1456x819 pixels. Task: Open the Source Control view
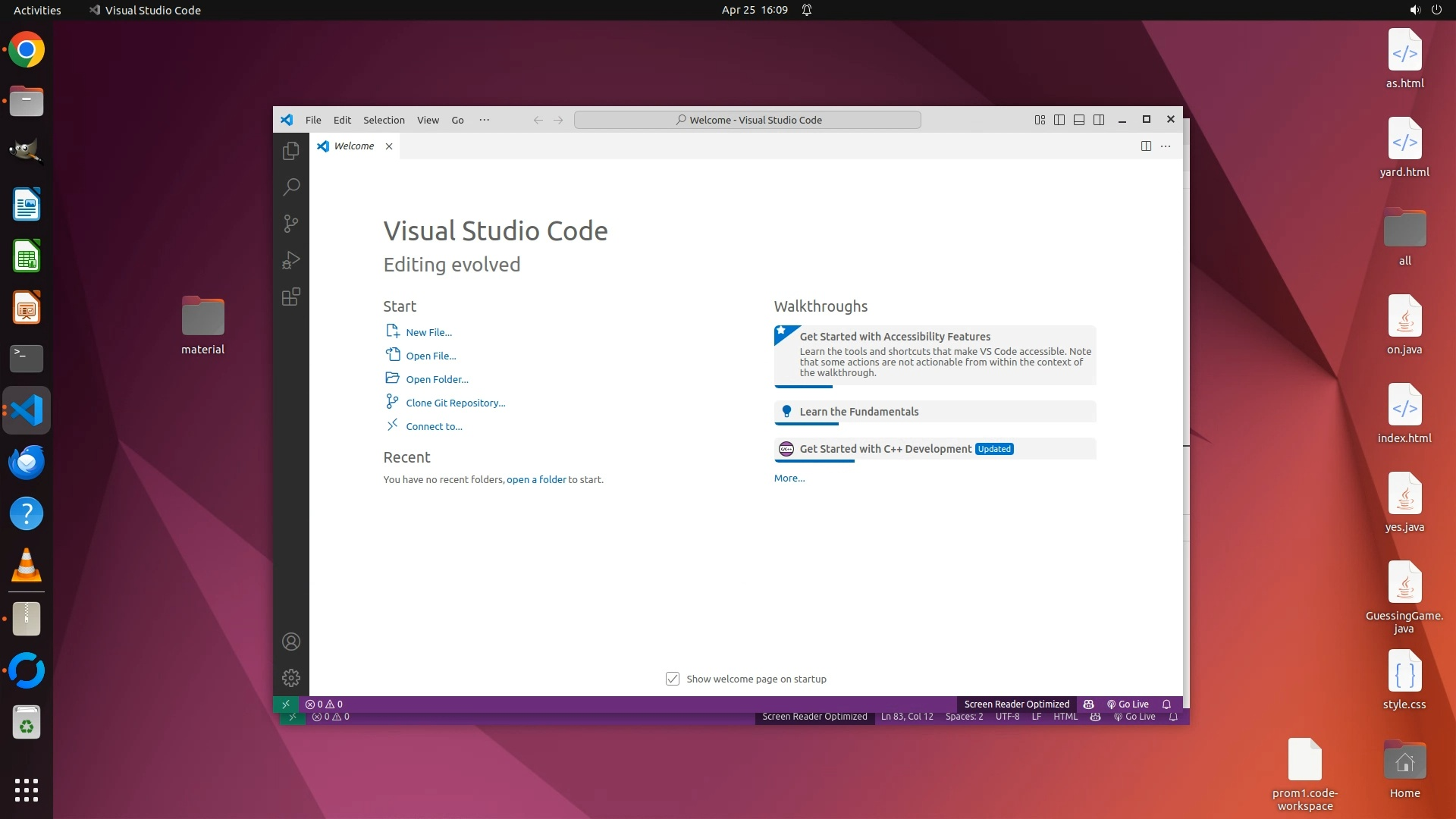click(290, 223)
